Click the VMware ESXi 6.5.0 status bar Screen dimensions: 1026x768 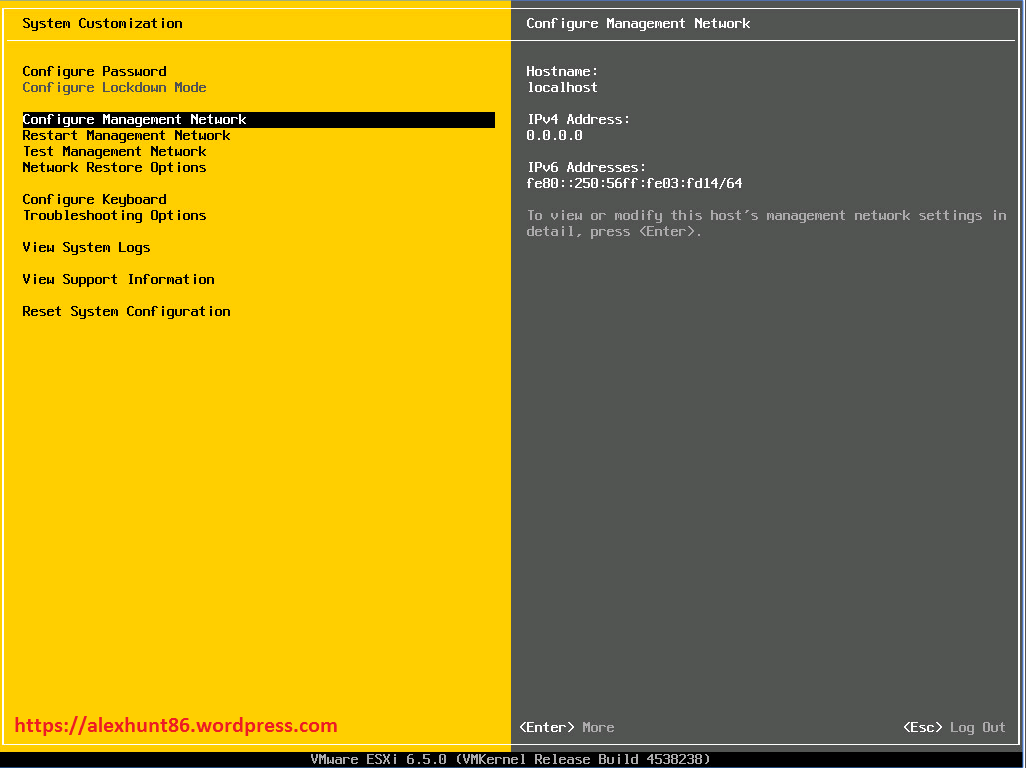513,759
